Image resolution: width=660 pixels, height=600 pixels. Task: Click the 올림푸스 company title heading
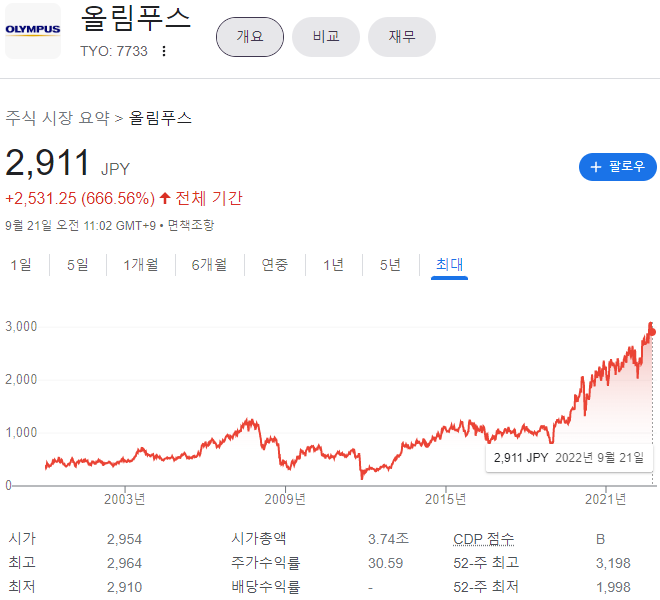pos(136,19)
